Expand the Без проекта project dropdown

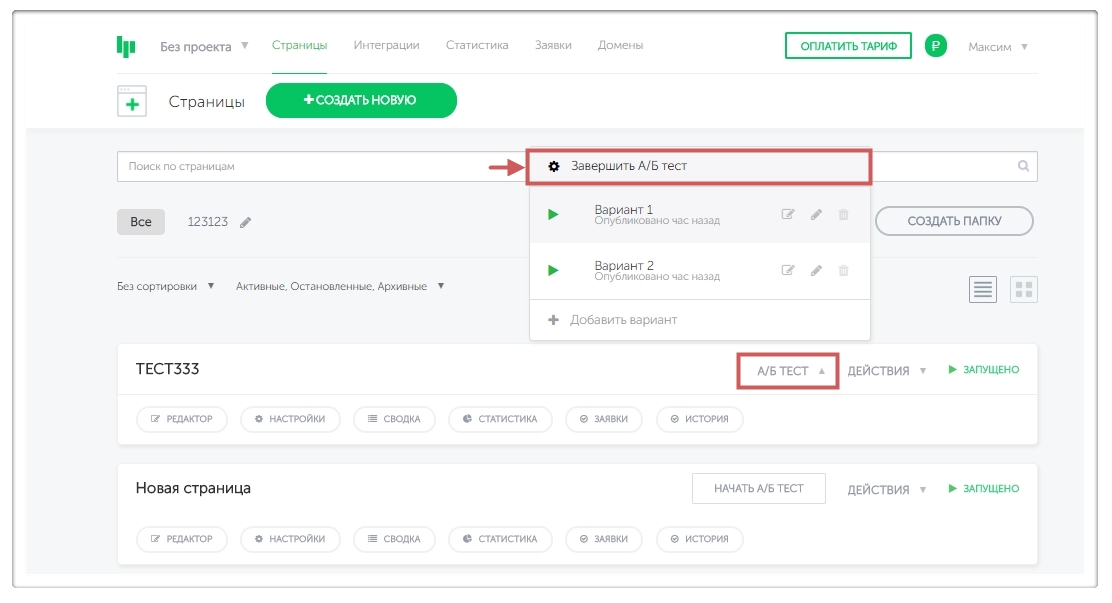click(204, 46)
